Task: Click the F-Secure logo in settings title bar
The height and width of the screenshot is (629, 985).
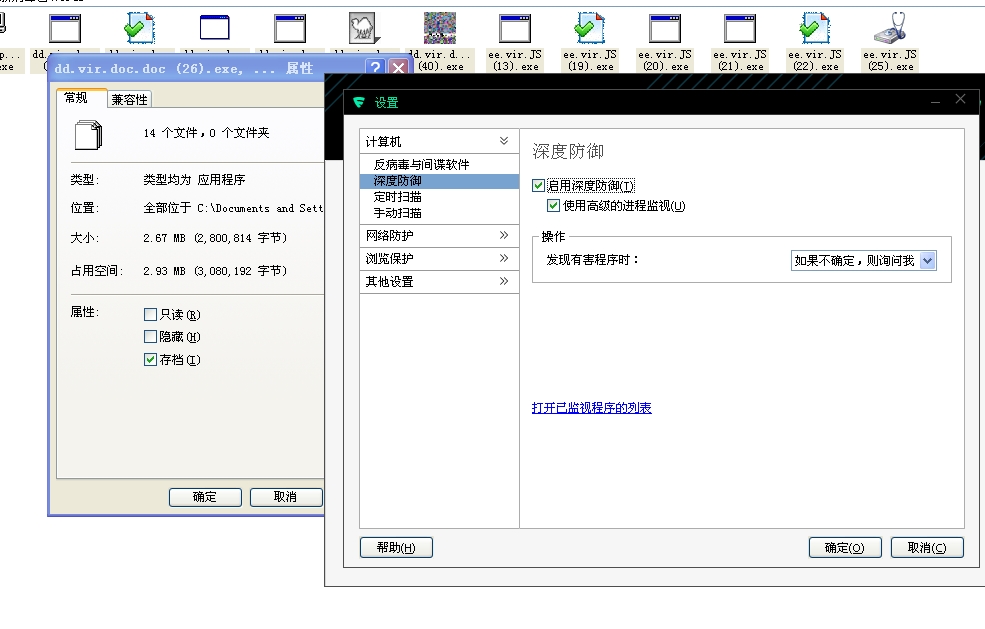Action: pyautogui.click(x=359, y=102)
